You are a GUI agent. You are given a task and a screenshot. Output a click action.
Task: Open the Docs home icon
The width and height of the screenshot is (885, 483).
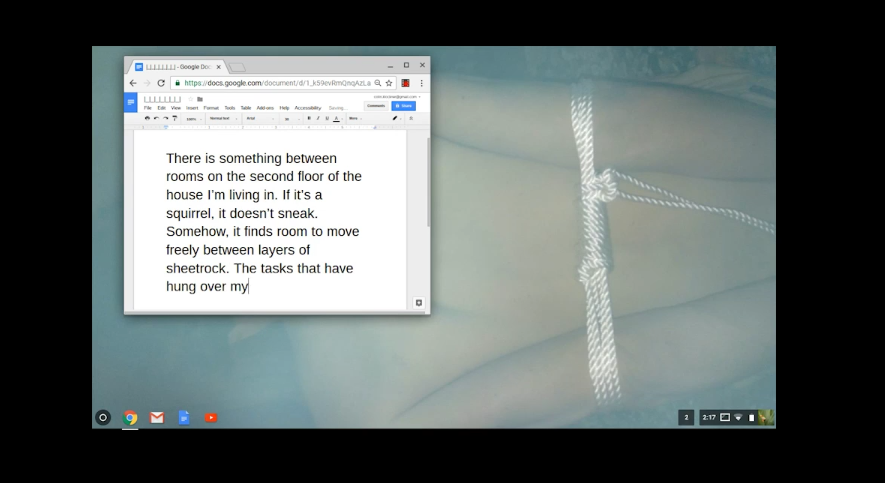coord(130,102)
